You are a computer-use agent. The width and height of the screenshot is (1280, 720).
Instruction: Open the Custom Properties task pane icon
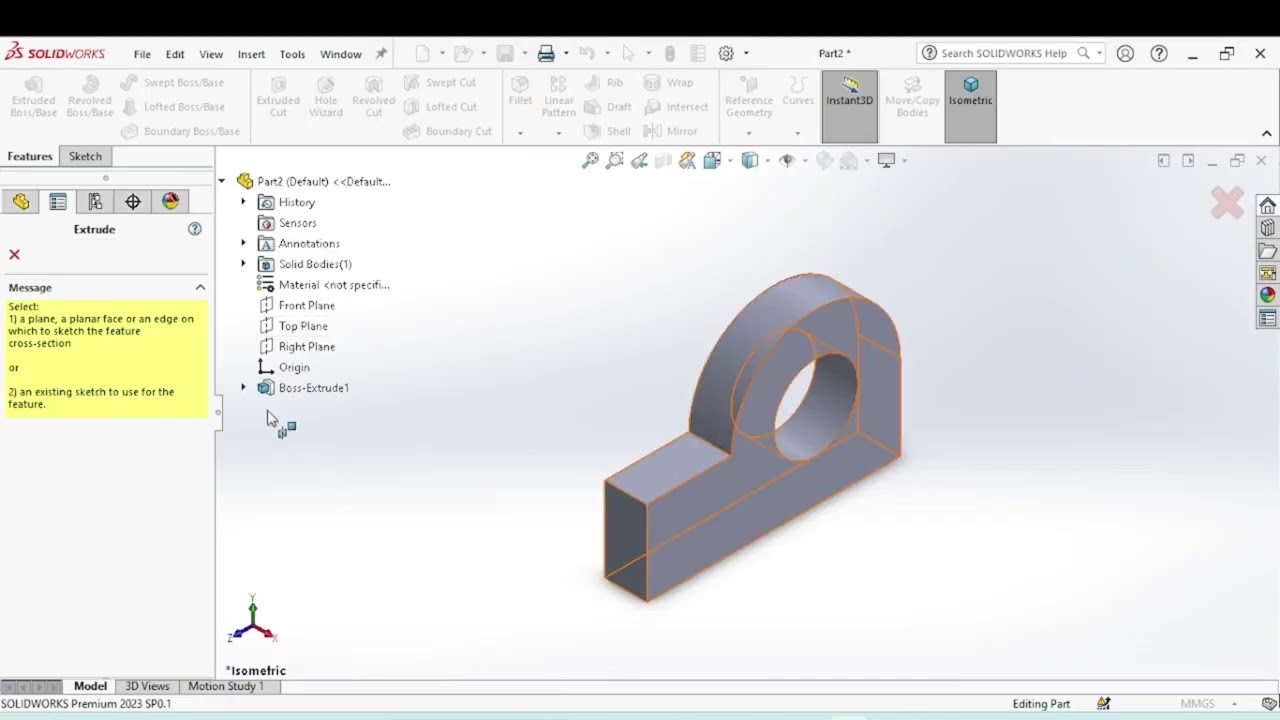pos(1268,318)
